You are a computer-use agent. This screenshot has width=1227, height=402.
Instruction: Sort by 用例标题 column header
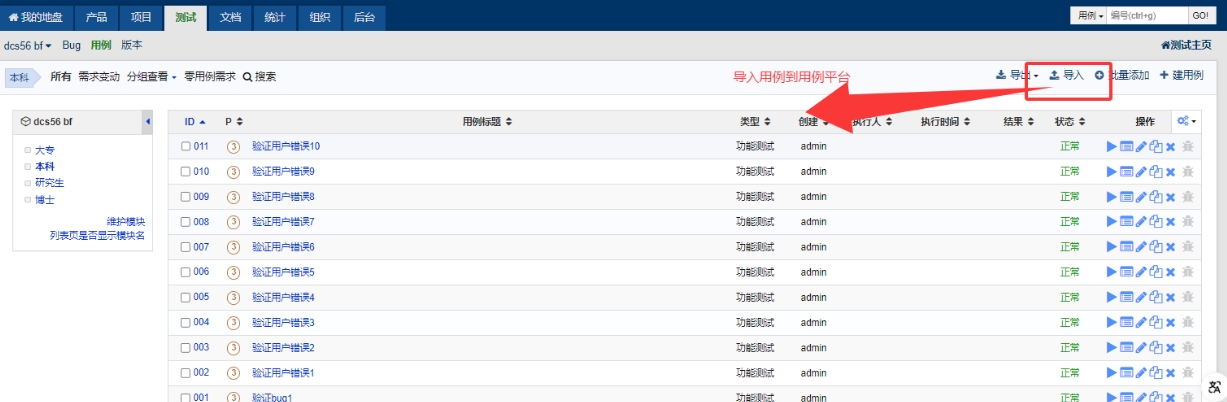click(487, 121)
